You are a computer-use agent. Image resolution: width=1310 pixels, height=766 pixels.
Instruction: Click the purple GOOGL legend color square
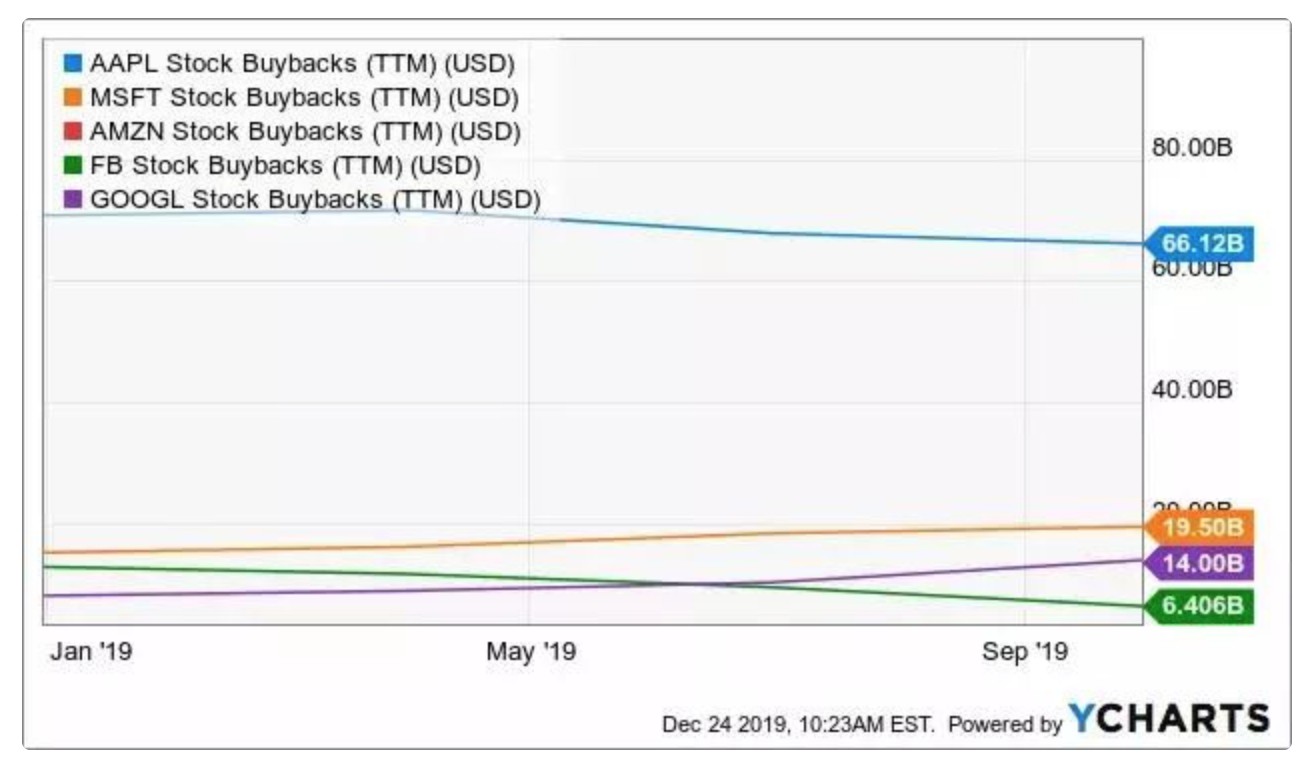point(72,197)
